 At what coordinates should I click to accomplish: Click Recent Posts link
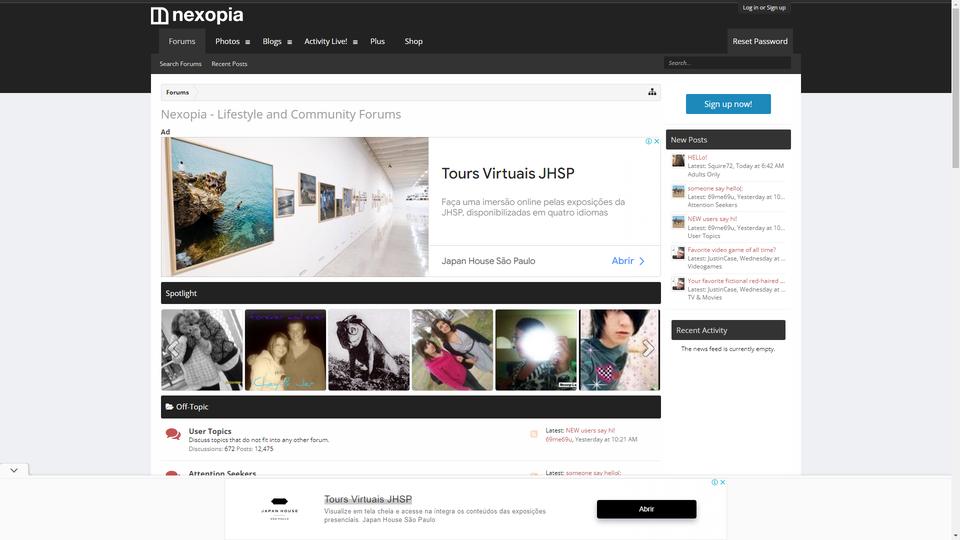point(229,64)
